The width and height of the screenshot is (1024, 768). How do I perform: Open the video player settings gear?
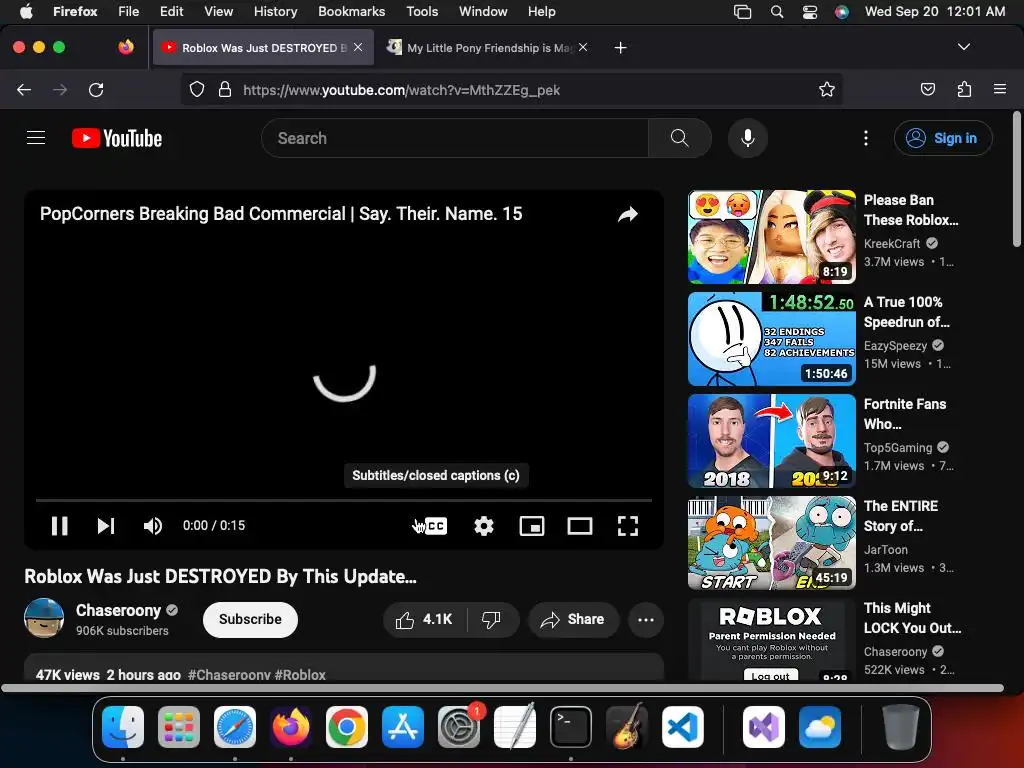coord(483,526)
